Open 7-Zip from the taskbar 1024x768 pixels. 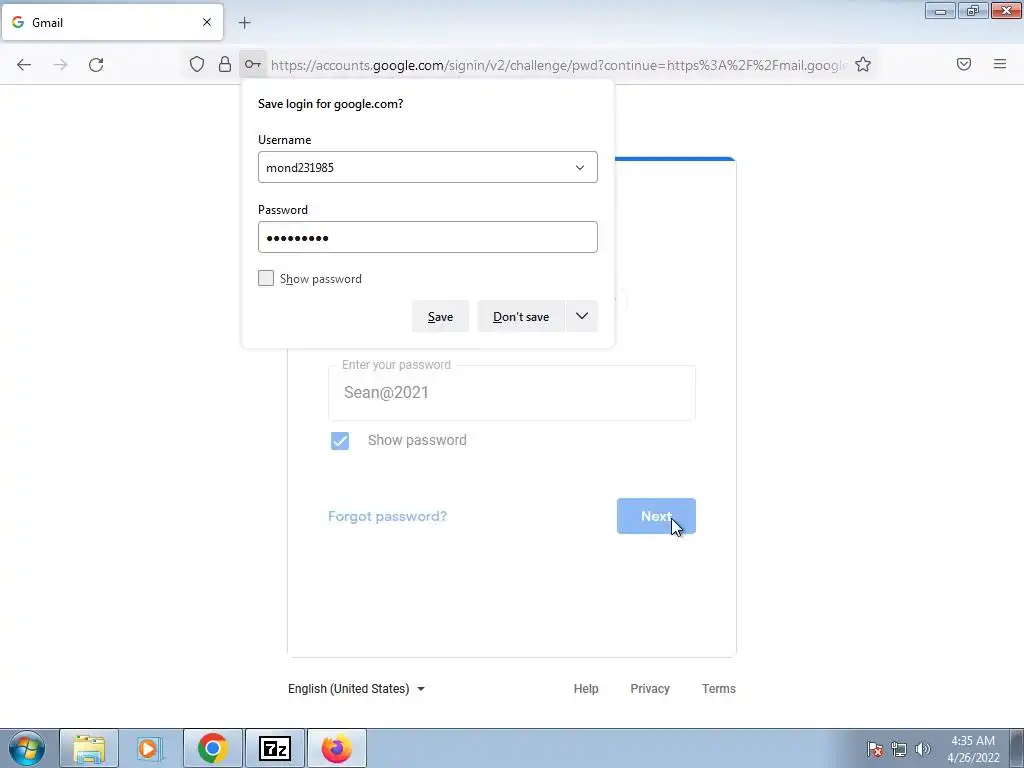click(275, 748)
